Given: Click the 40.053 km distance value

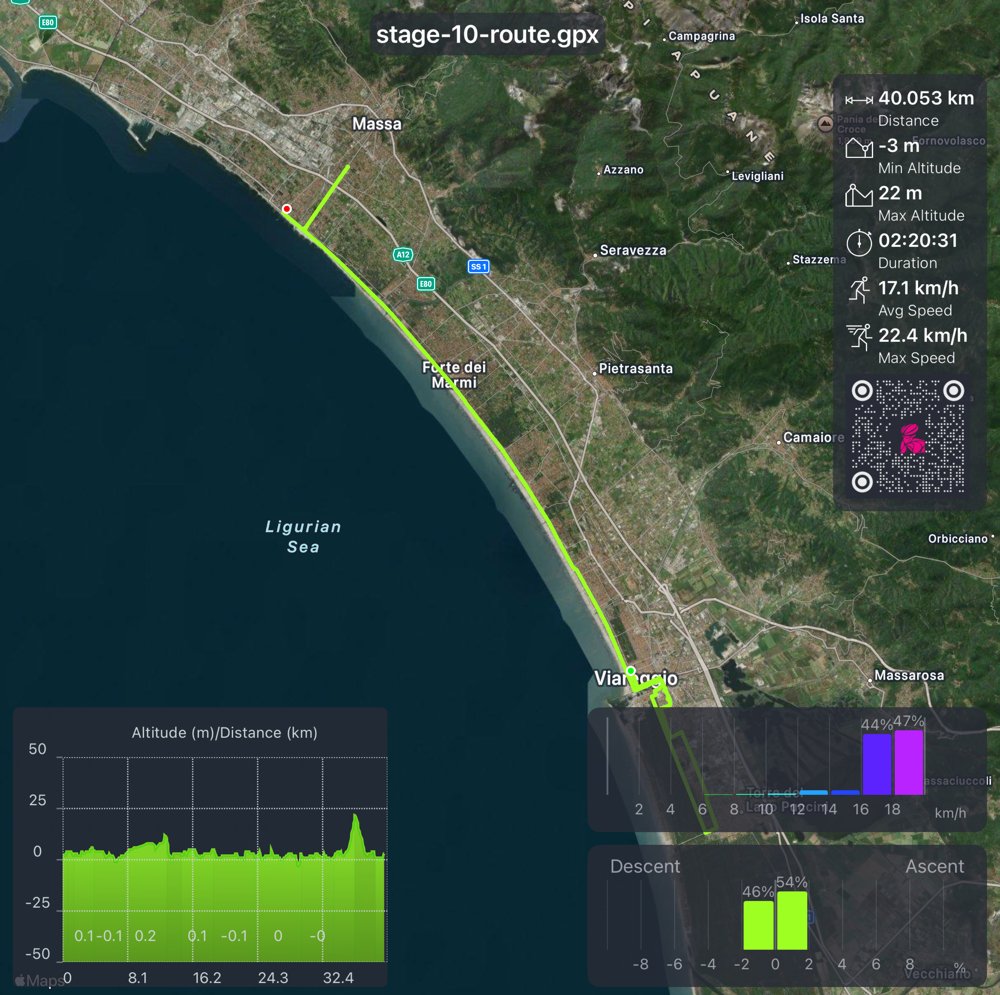Looking at the screenshot, I should click(x=926, y=98).
